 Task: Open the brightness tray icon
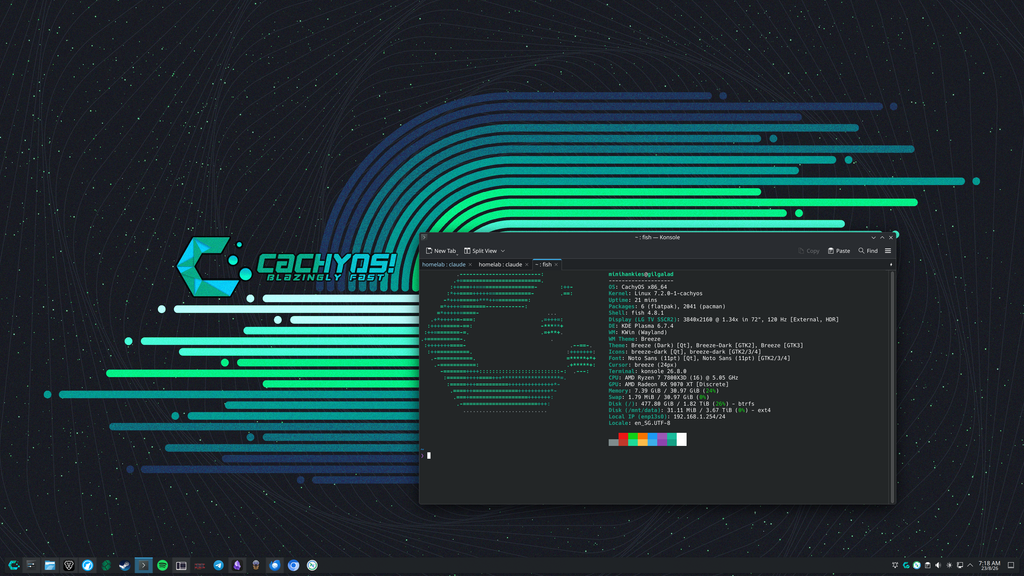click(x=949, y=566)
